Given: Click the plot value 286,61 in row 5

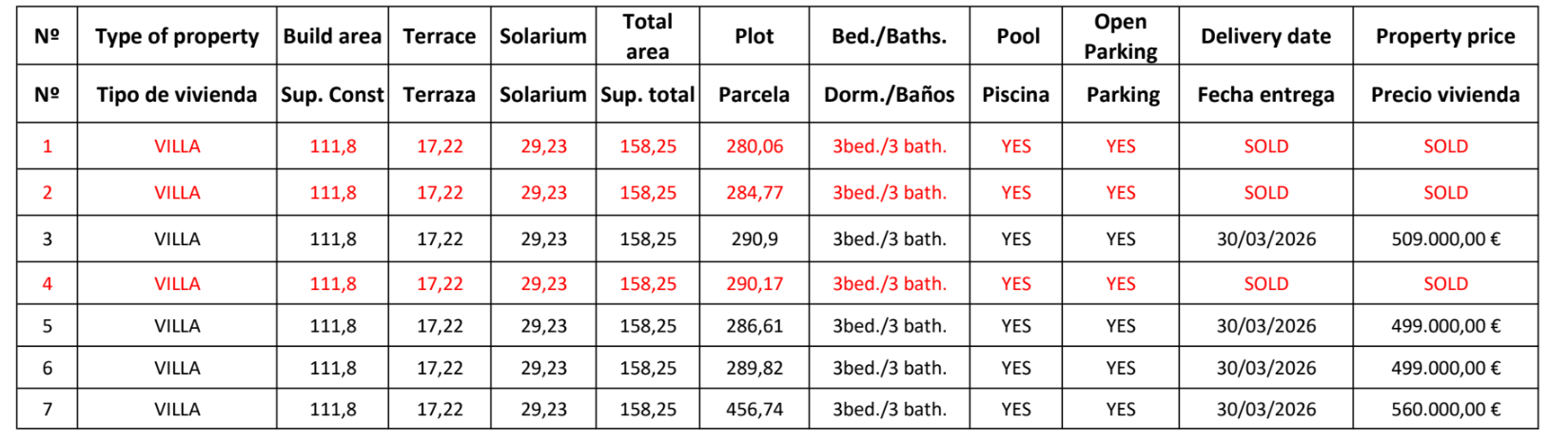Looking at the screenshot, I should tap(755, 326).
